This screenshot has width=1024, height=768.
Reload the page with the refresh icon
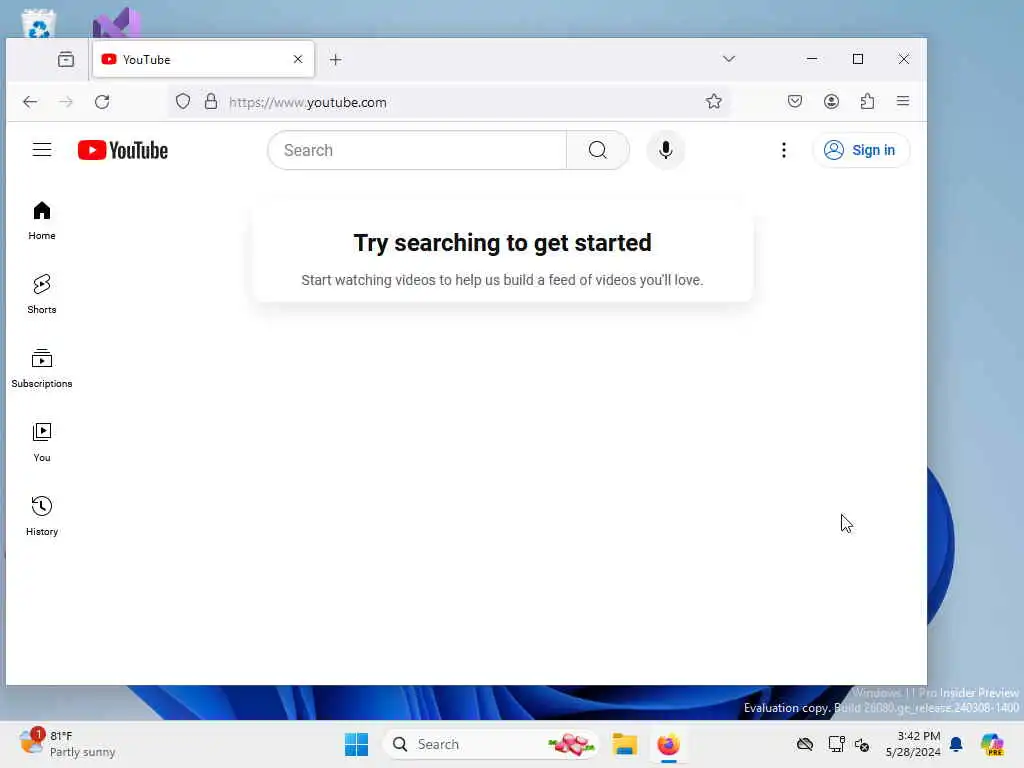pyautogui.click(x=102, y=102)
